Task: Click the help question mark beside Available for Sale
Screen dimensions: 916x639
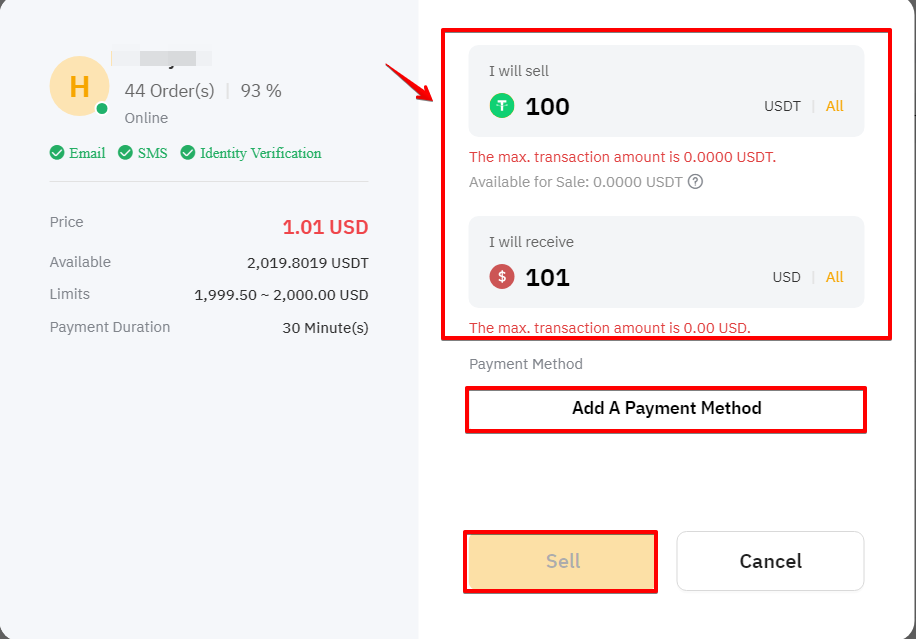Action: (x=695, y=182)
